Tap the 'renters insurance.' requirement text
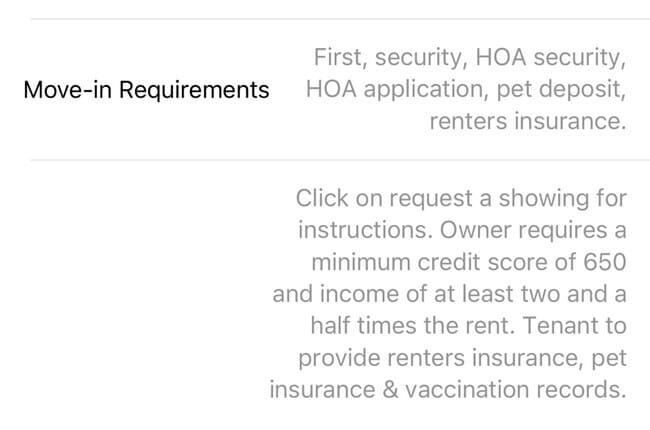The image size is (650, 430). [528, 121]
